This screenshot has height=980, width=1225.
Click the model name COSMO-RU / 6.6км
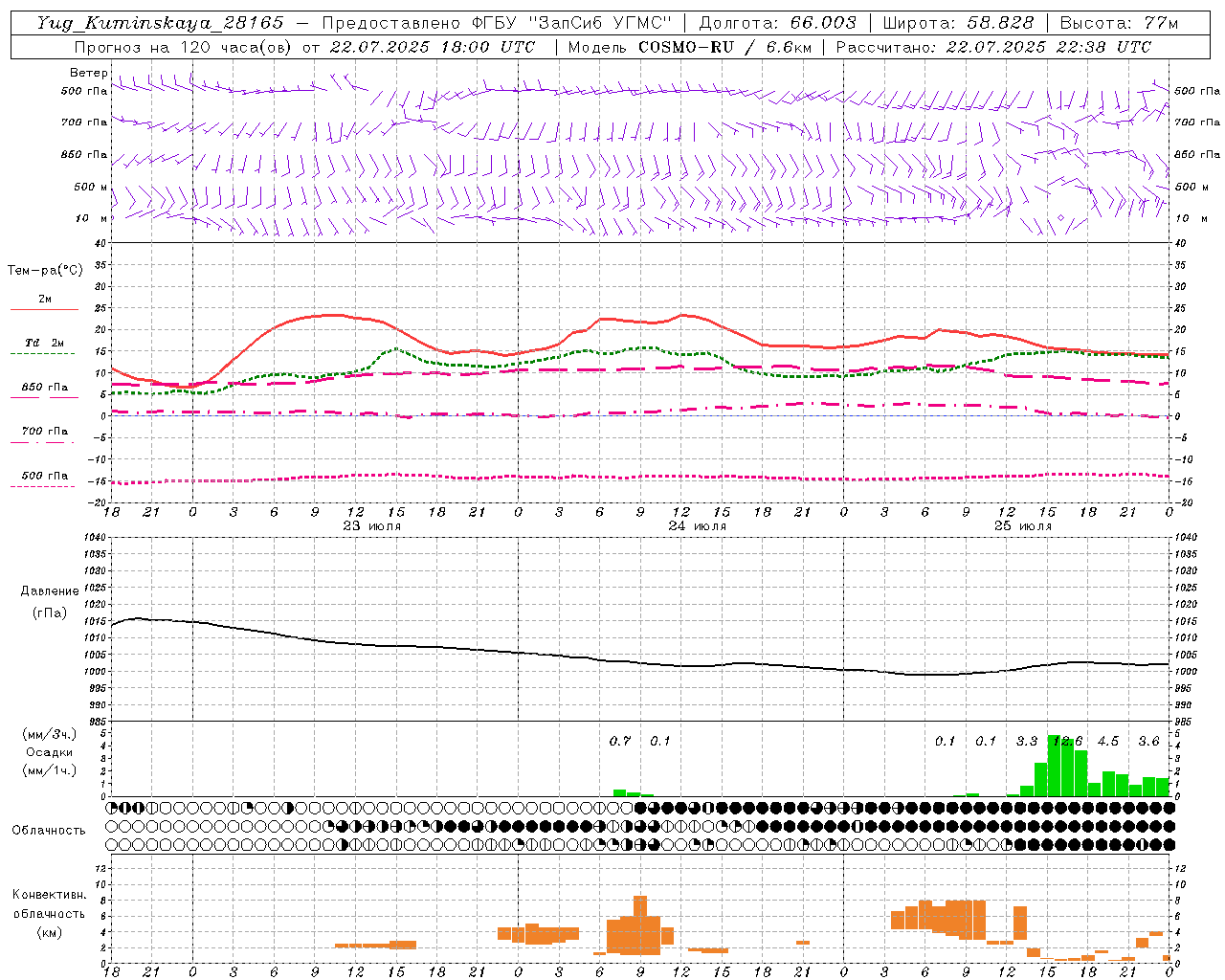(724, 47)
